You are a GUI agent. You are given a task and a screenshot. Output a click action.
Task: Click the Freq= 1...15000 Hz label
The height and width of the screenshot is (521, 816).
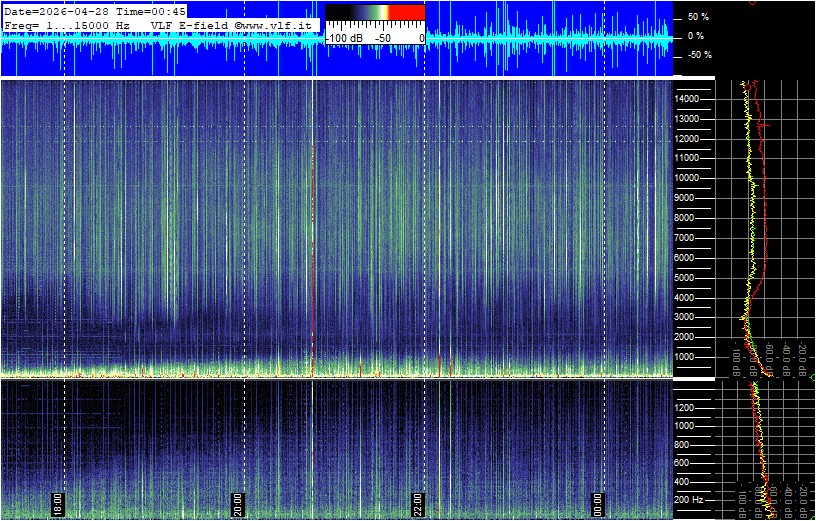[67, 24]
